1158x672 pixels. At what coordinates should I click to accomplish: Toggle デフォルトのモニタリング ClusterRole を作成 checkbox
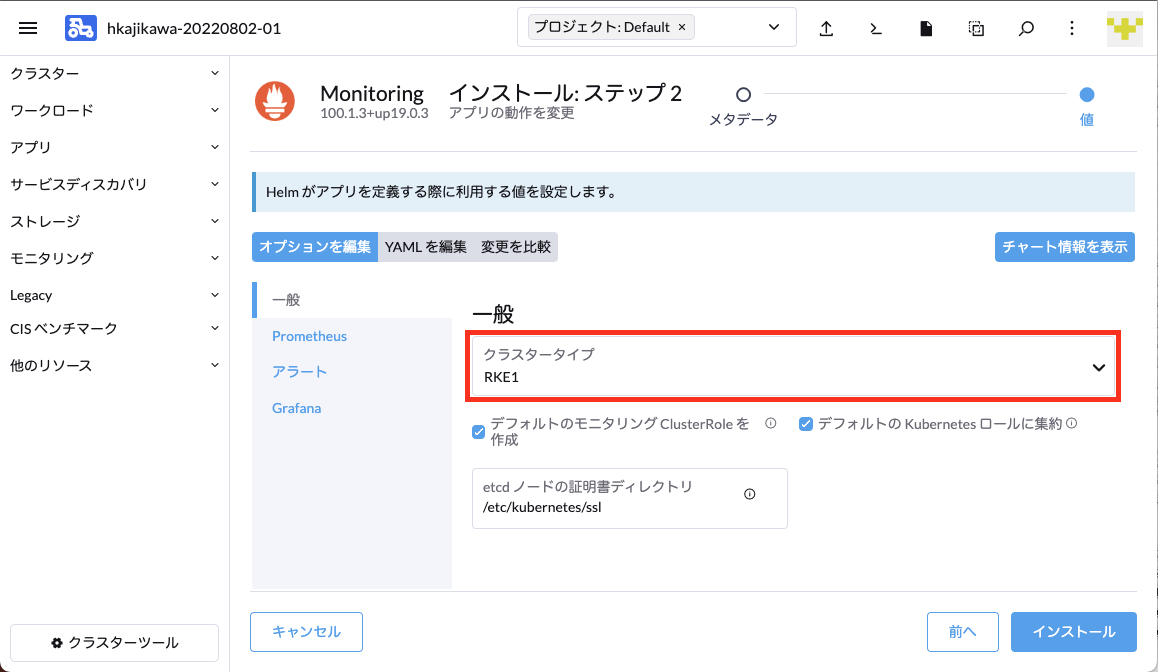tap(479, 431)
